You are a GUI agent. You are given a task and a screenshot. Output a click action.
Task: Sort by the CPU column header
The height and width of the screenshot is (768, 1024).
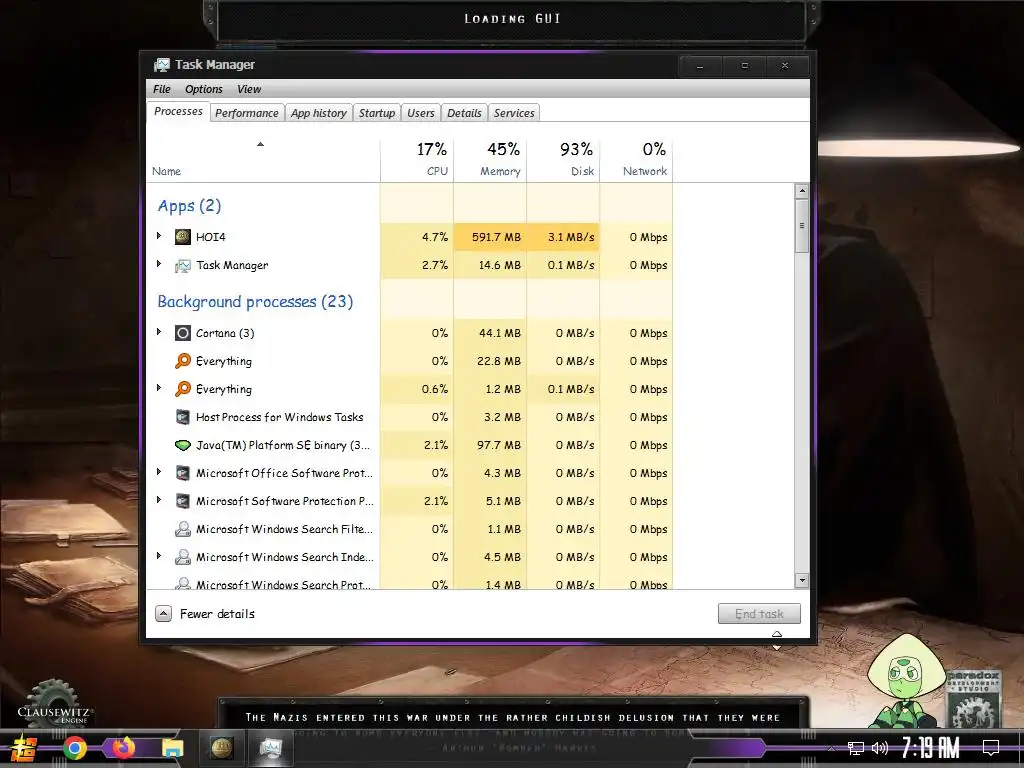pyautogui.click(x=417, y=160)
